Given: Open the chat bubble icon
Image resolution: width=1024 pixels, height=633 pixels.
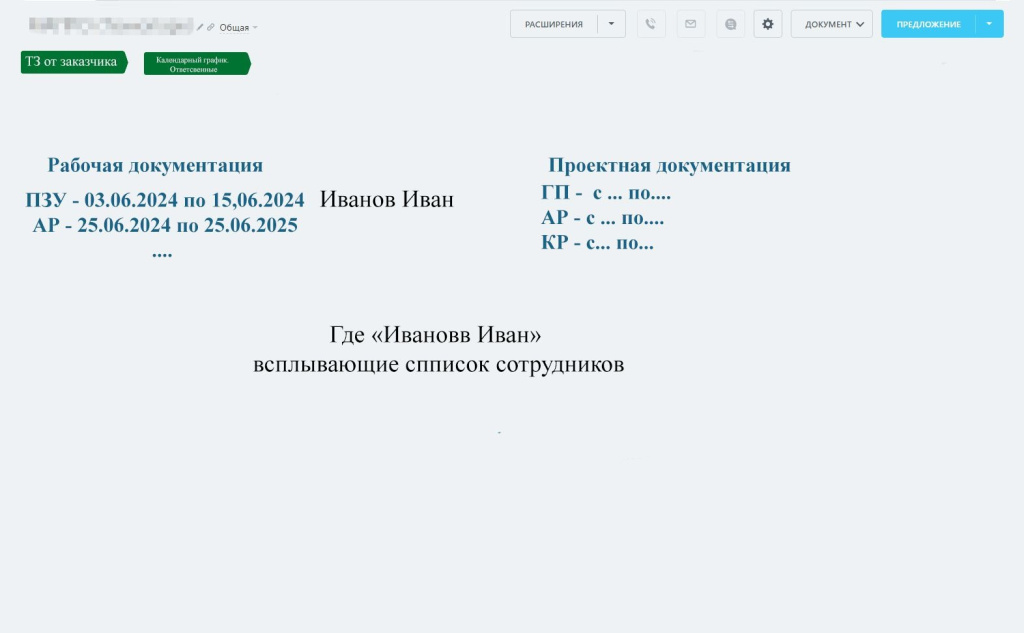Looking at the screenshot, I should pyautogui.click(x=730, y=24).
